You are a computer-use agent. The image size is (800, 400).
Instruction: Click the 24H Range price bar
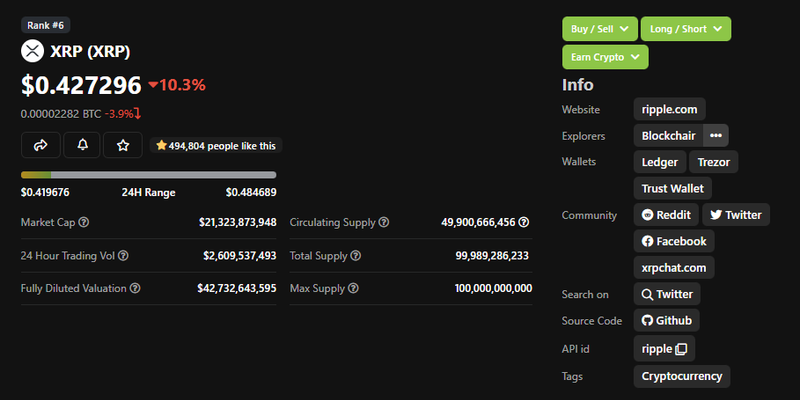[x=148, y=175]
